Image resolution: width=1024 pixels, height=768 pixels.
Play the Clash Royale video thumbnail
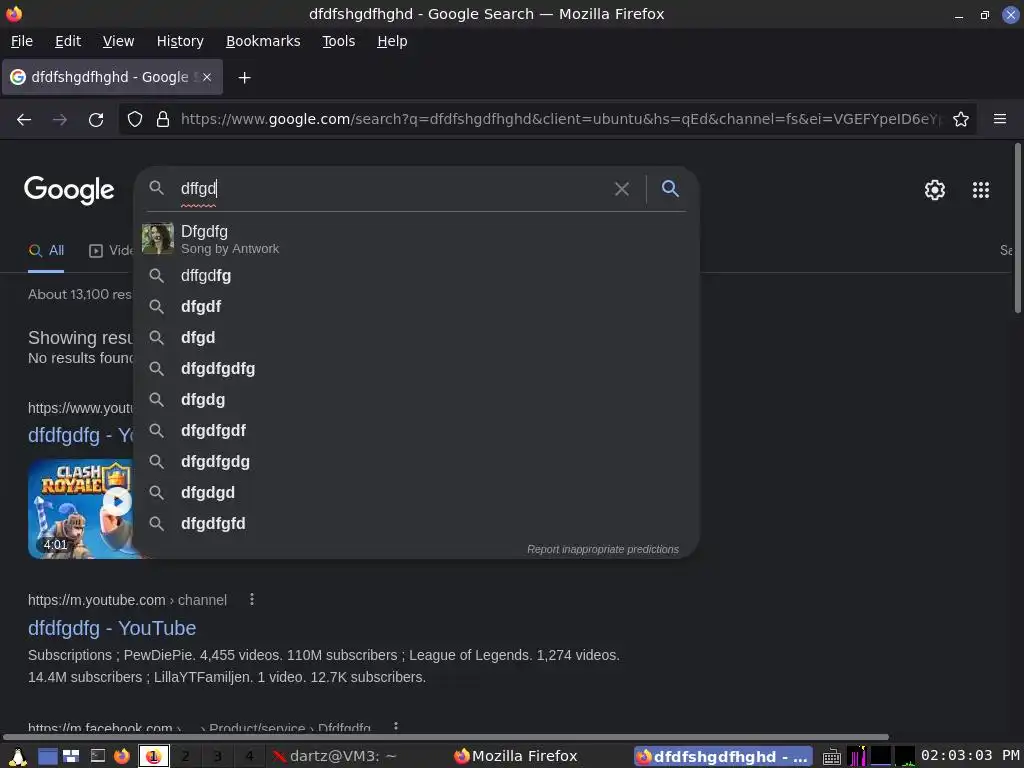pyautogui.click(x=80, y=509)
